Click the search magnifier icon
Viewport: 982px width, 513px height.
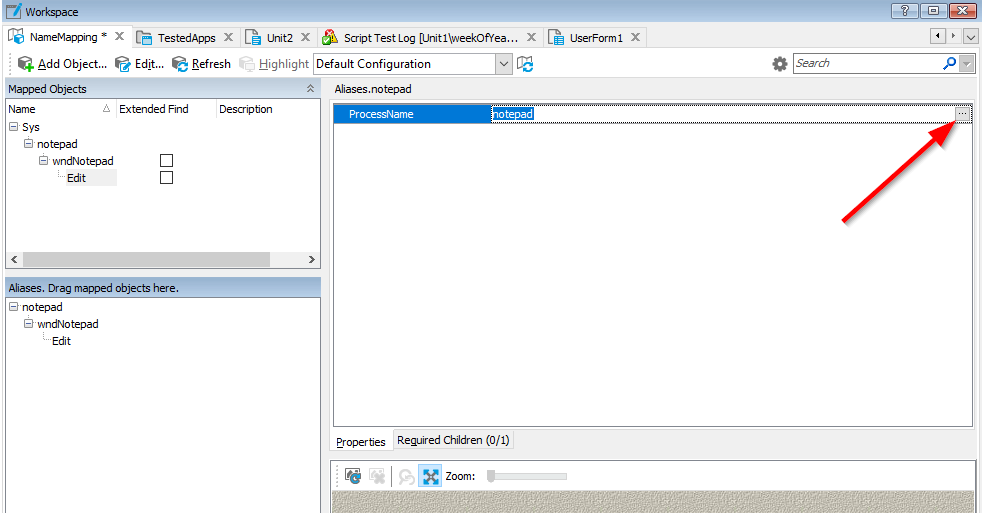click(x=949, y=63)
